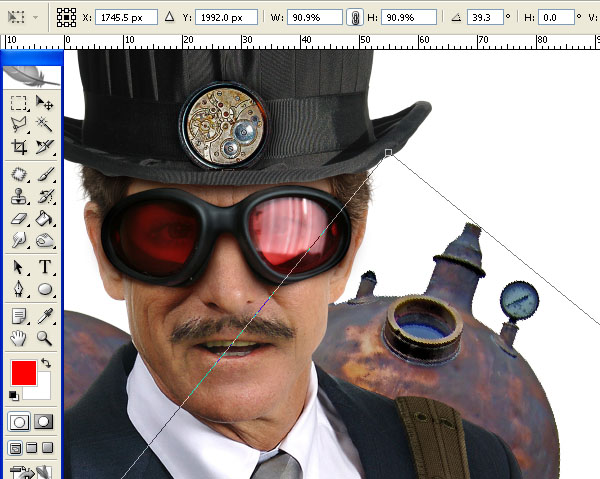600x479 pixels.
Task: Click the feather logo atop toolbox
Action: click(32, 77)
